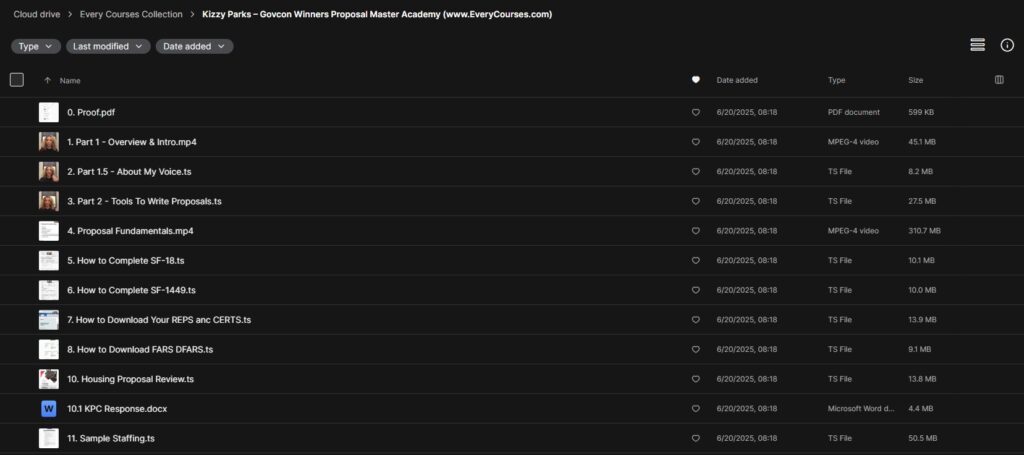The width and height of the screenshot is (1024, 455).
Task: Click thumbnail of Part 1 Overview video
Action: [48, 142]
